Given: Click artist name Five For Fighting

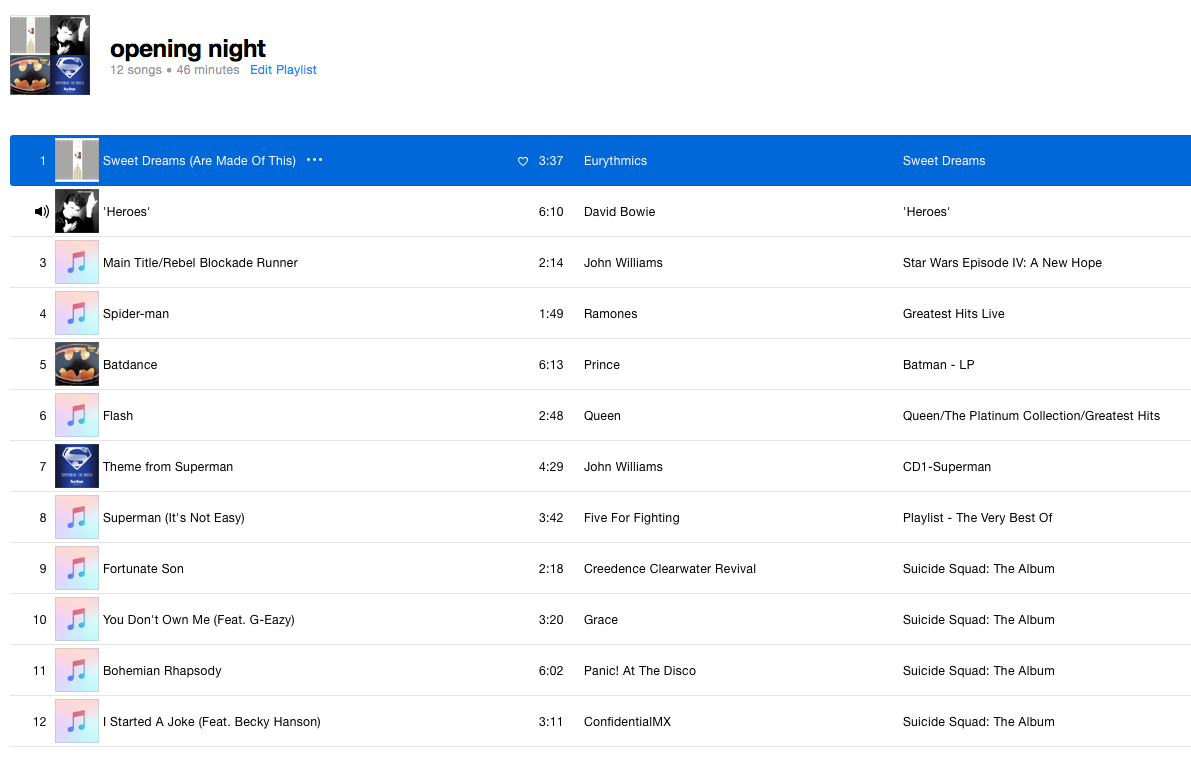Looking at the screenshot, I should (x=631, y=518).
